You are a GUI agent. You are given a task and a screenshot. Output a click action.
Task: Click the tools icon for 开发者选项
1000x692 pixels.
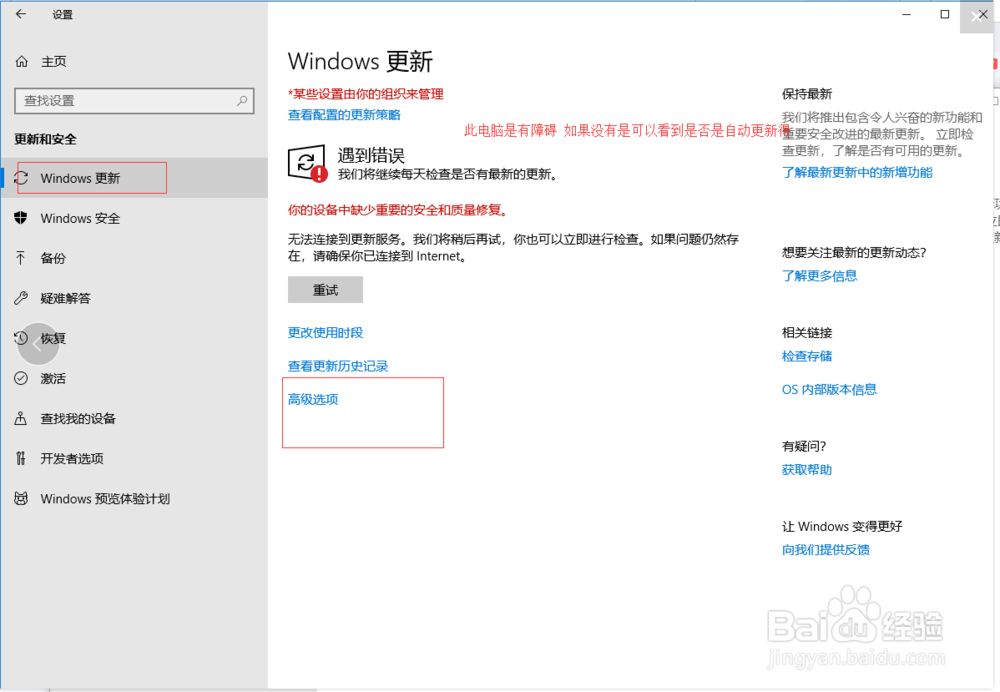click(21, 458)
